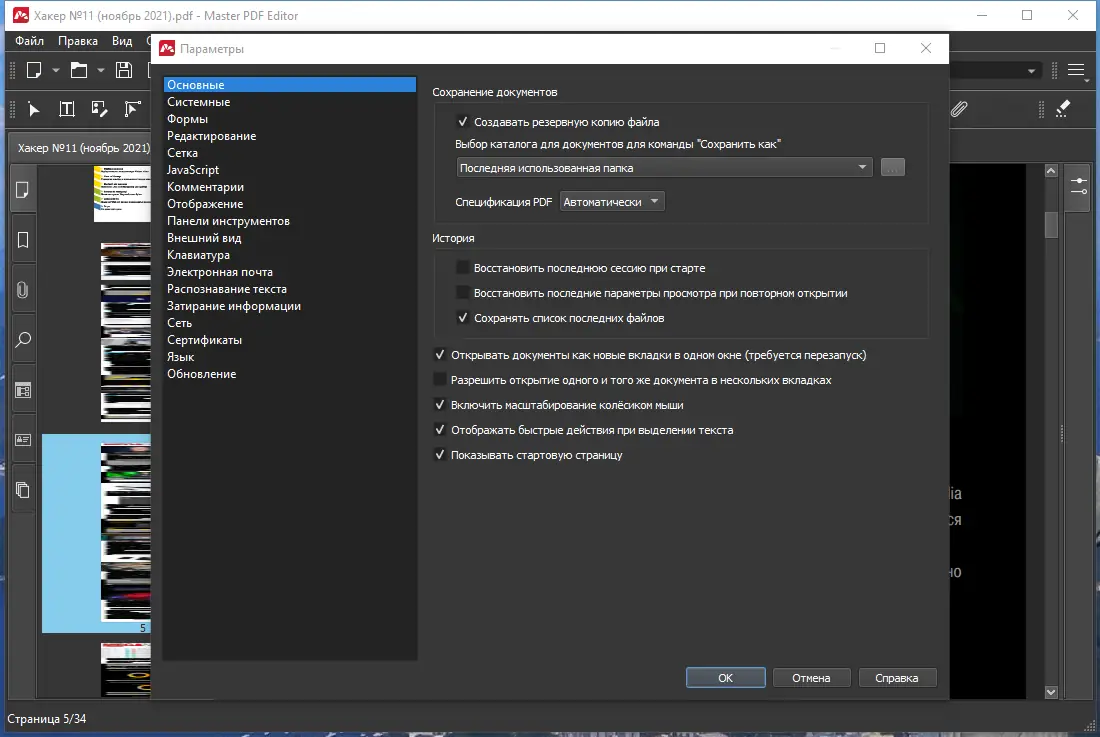Click the scrollbar down arrow
Screen dimensions: 1100x737
1050,692
